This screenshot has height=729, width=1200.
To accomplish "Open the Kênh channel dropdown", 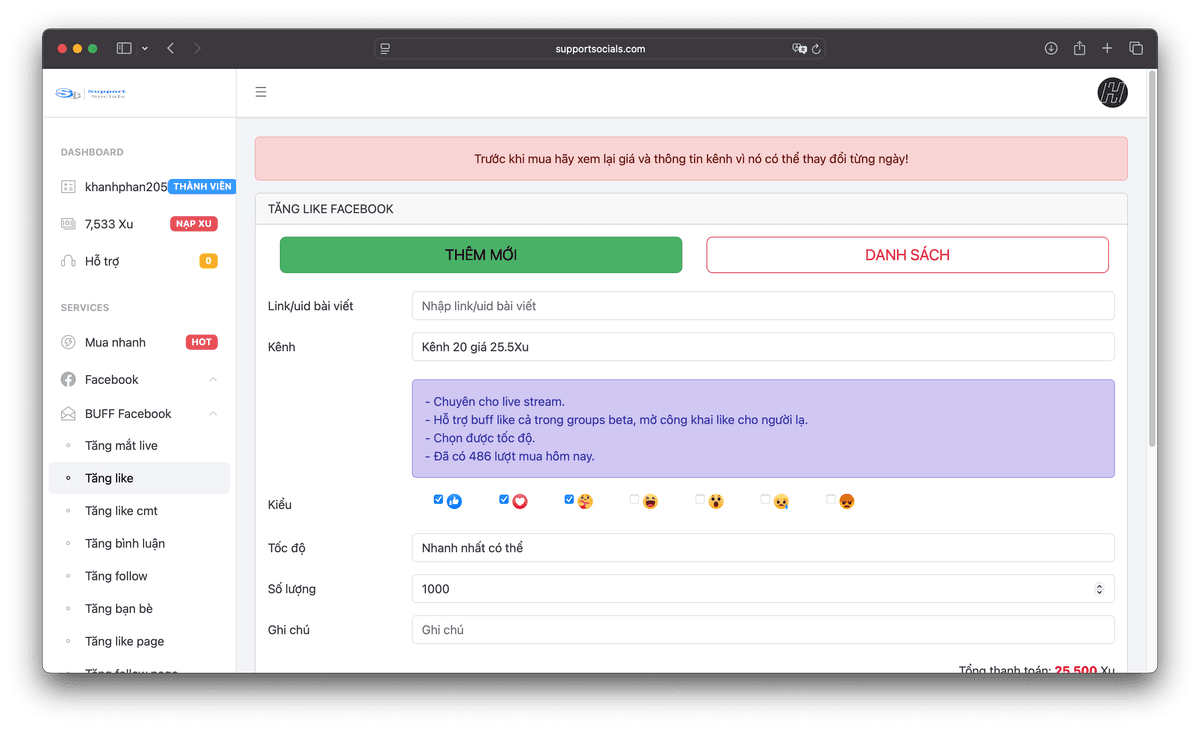I will point(762,347).
